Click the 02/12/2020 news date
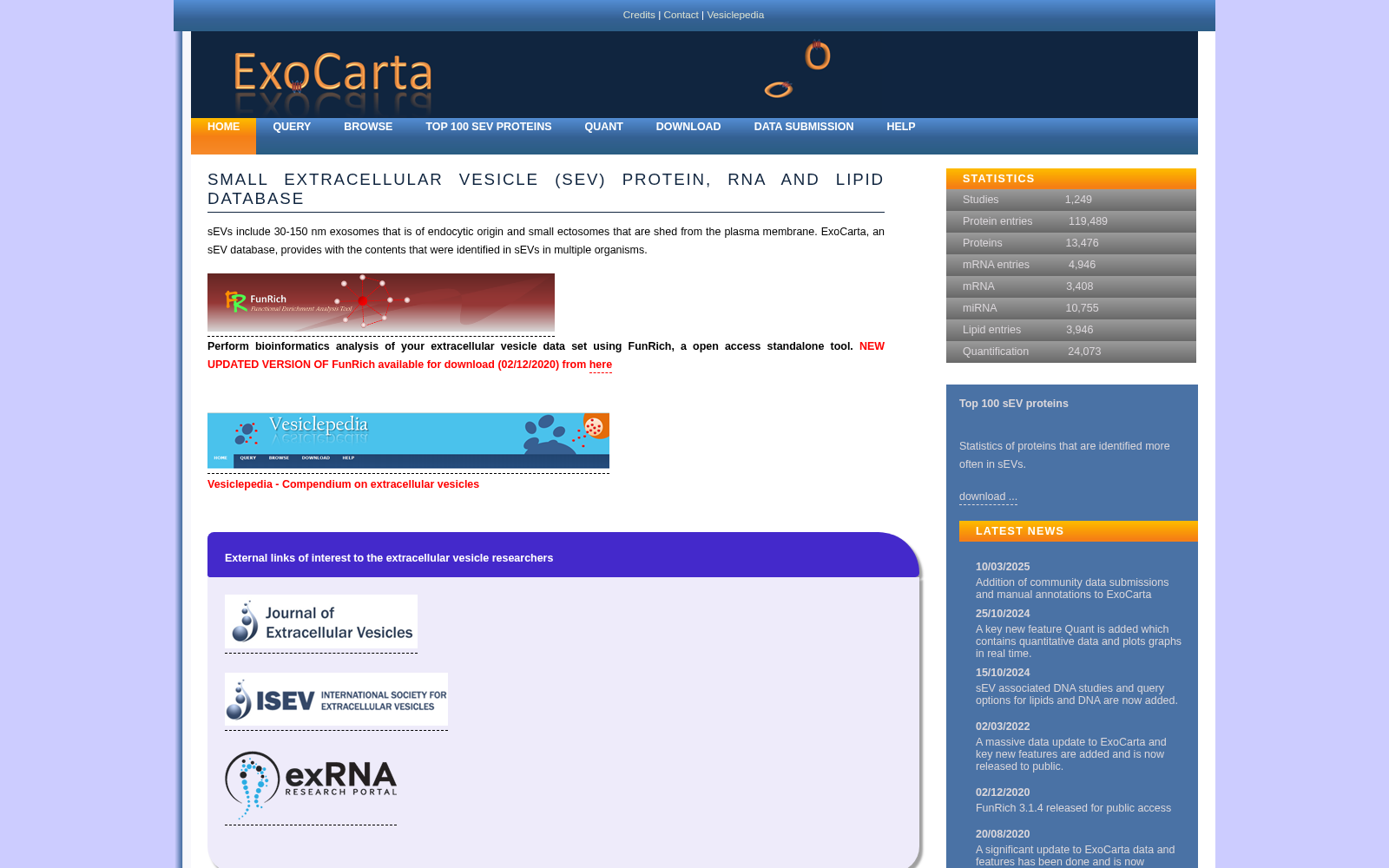The width and height of the screenshot is (1389, 868). coord(1003,792)
